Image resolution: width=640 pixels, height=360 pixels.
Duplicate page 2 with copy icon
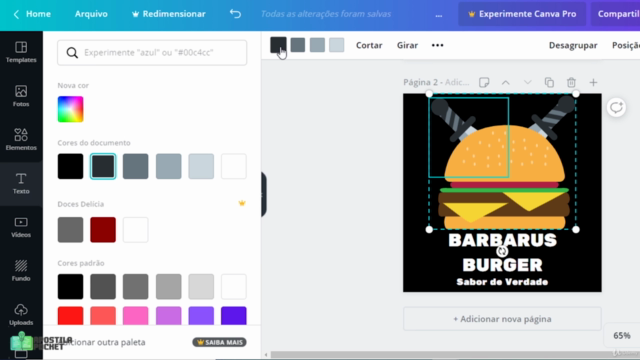(x=549, y=82)
